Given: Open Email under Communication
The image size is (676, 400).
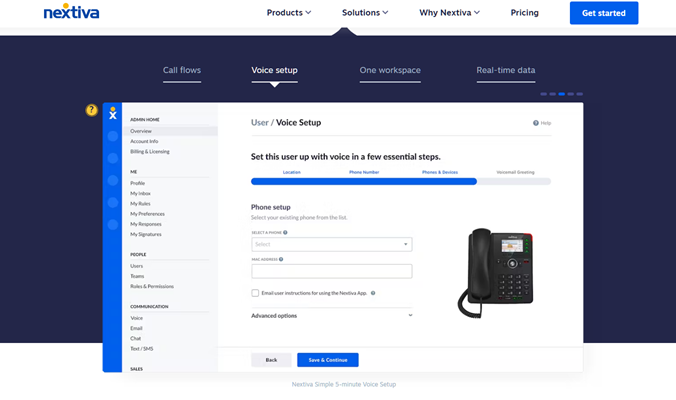Looking at the screenshot, I should (x=136, y=328).
